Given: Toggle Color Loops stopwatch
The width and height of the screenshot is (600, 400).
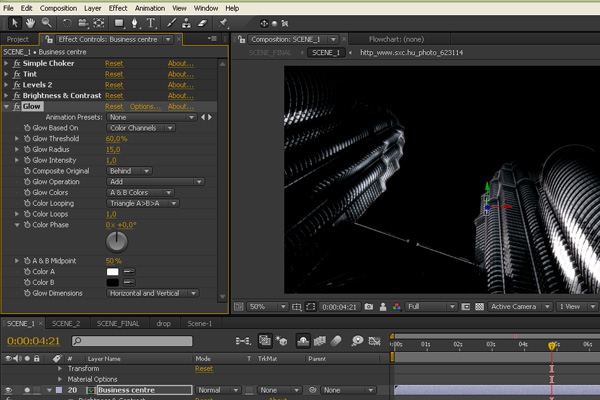Looking at the screenshot, I should [27, 214].
